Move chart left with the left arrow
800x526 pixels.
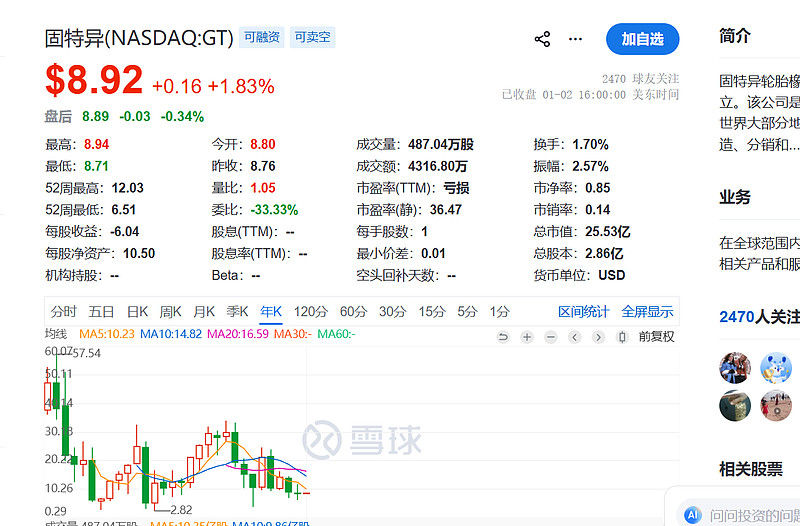coord(574,337)
